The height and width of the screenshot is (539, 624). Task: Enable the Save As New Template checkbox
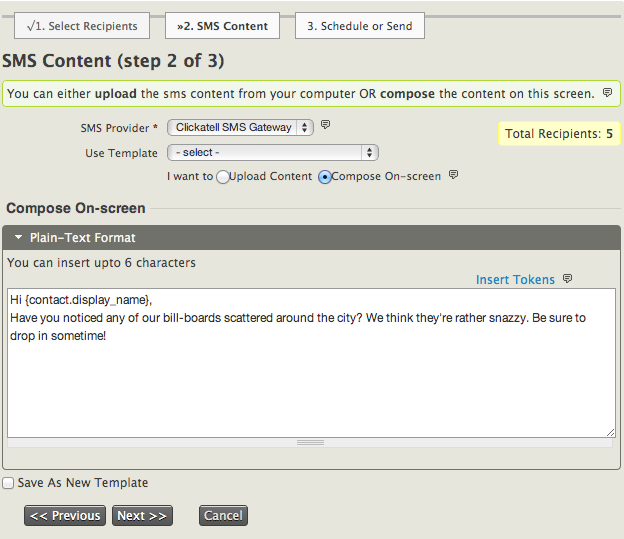(x=8, y=483)
